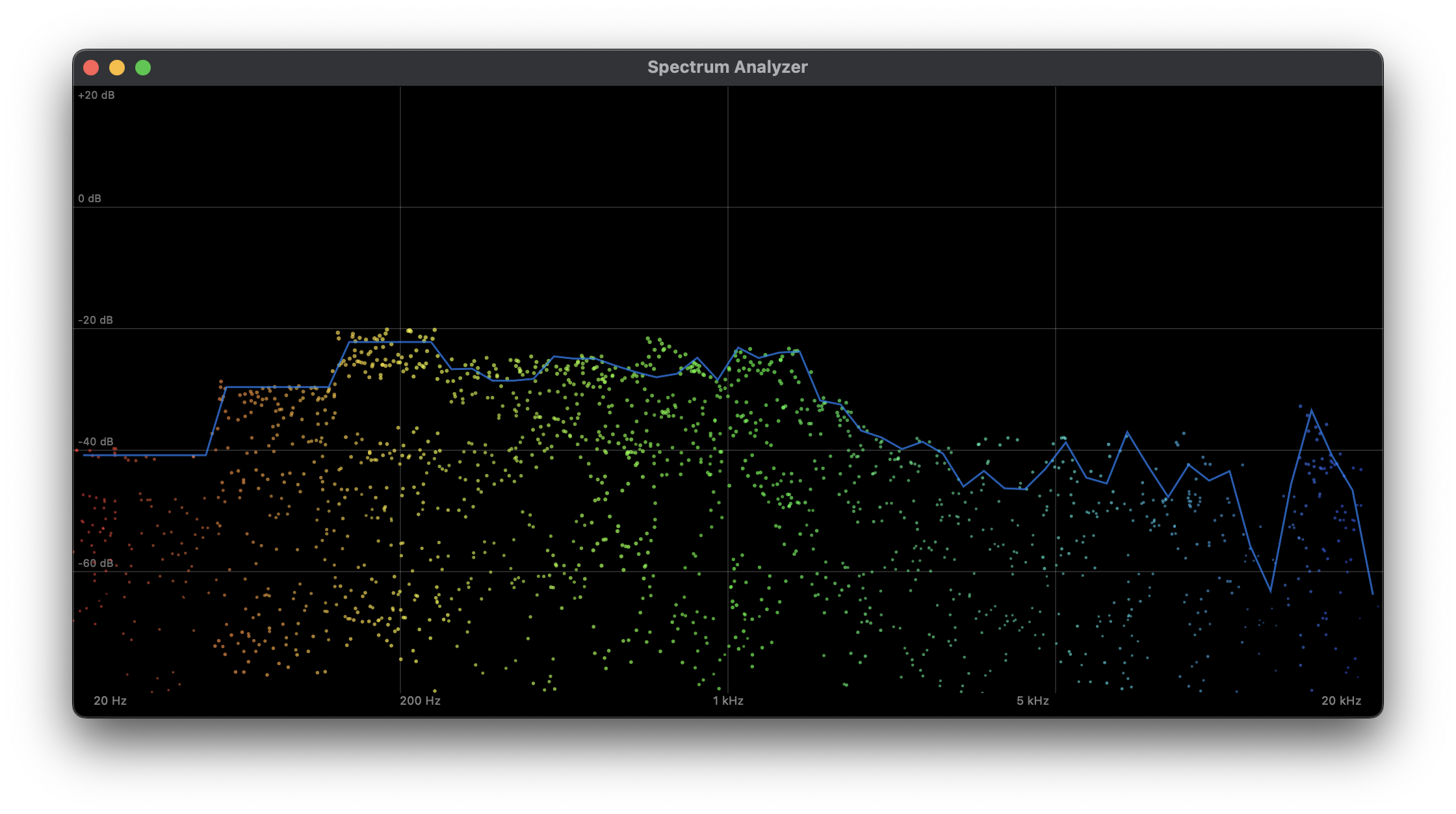Click the Spectrum Analyzer title text
1456x814 pixels.
click(728, 67)
